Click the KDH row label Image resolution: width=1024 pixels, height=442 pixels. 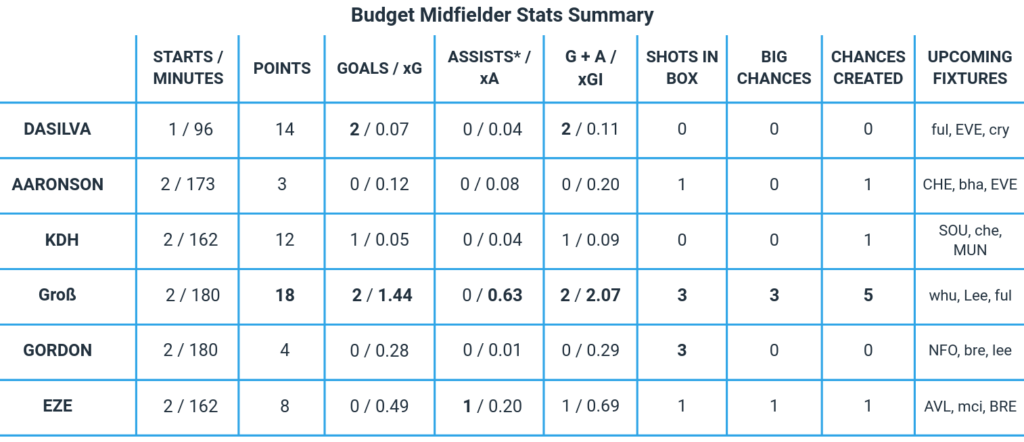[68, 240]
